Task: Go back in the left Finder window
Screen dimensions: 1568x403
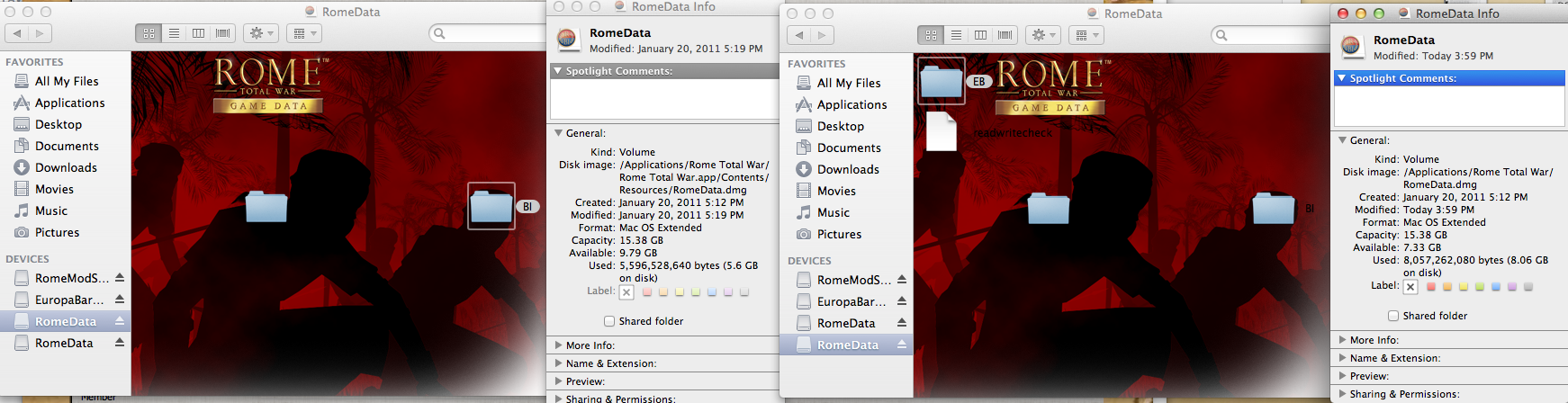Action: (x=17, y=33)
